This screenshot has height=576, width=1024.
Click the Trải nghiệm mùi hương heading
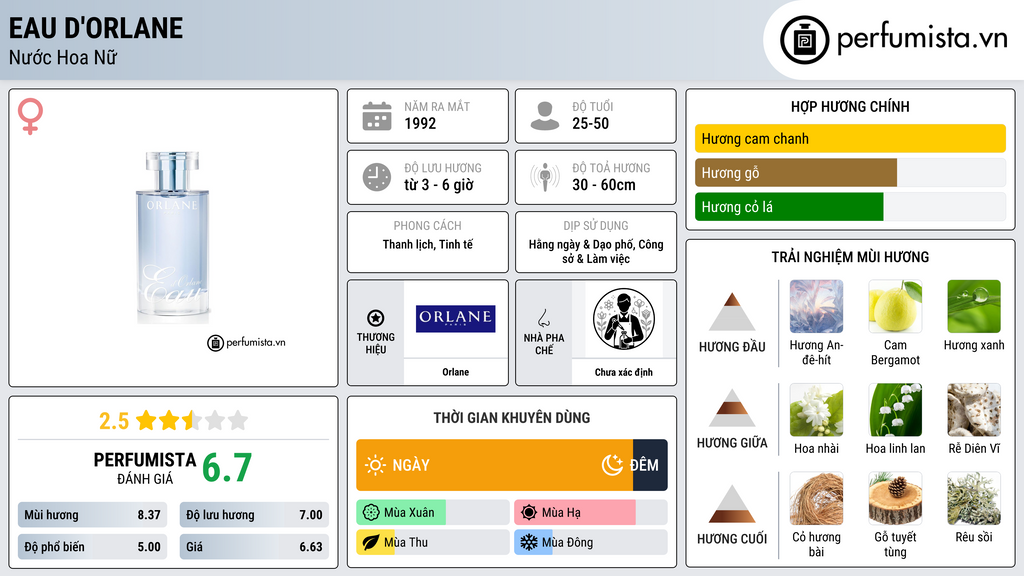pyautogui.click(x=850, y=257)
